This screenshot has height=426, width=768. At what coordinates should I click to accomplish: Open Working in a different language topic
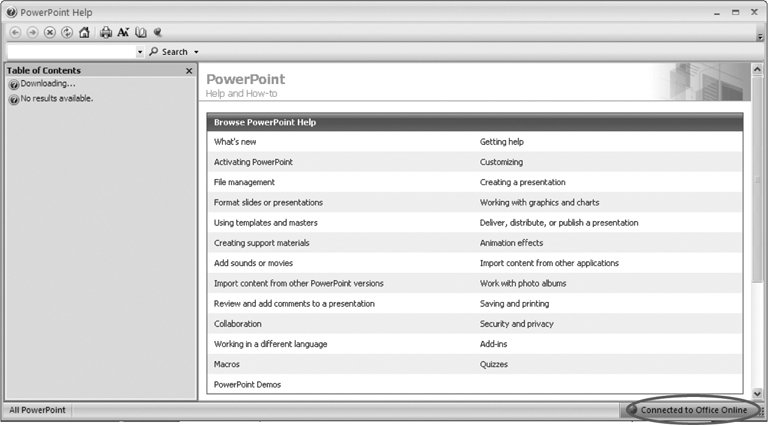[x=270, y=344]
